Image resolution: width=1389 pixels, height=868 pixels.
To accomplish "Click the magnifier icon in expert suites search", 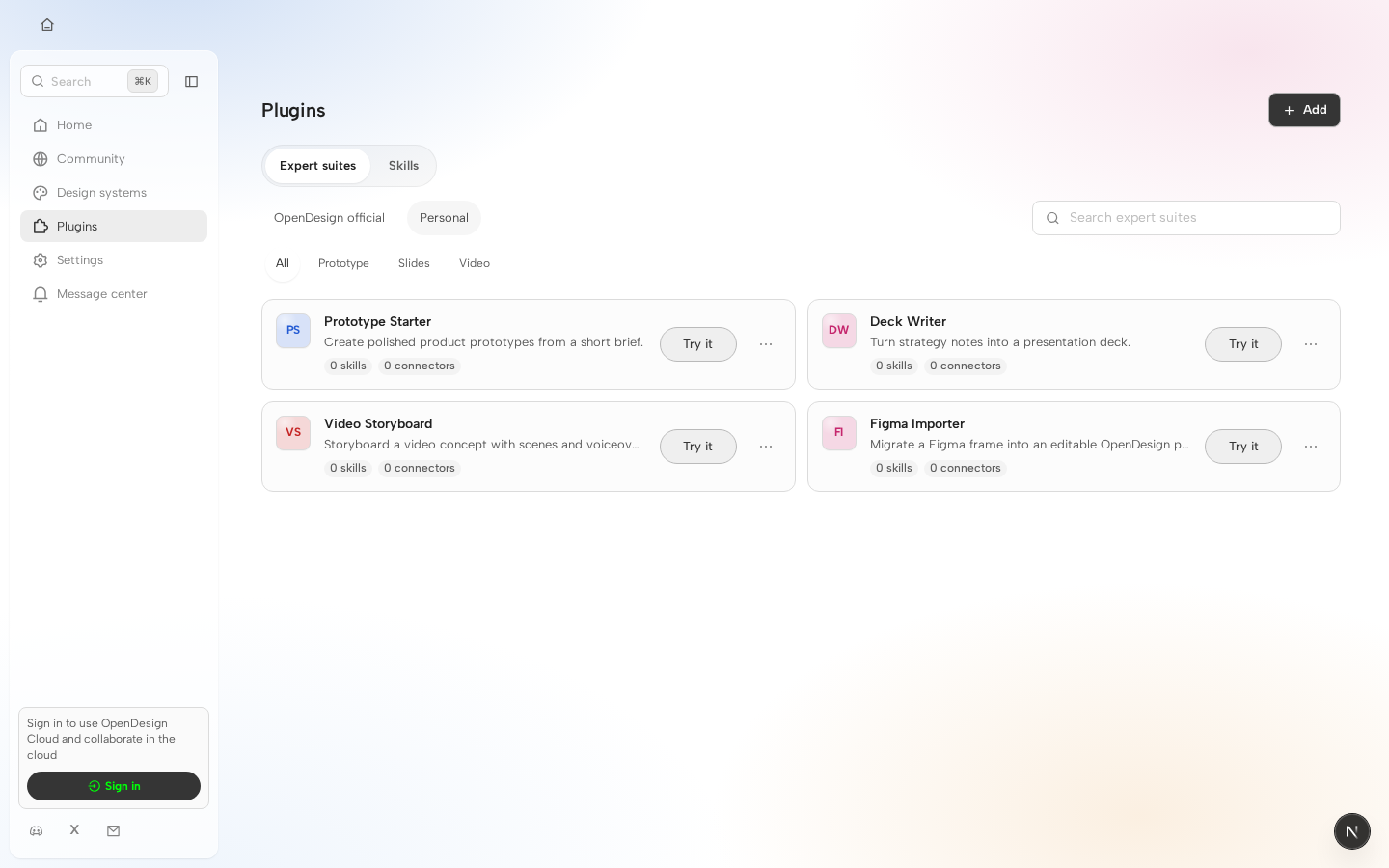I will (1052, 218).
